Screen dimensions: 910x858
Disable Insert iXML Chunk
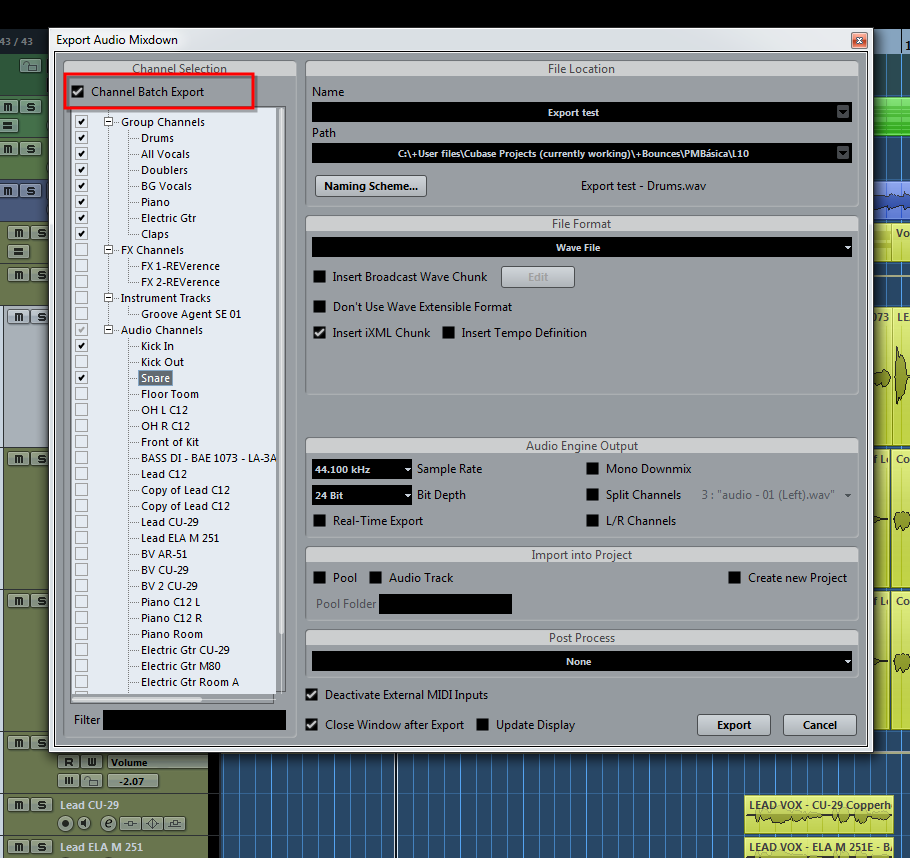click(319, 333)
